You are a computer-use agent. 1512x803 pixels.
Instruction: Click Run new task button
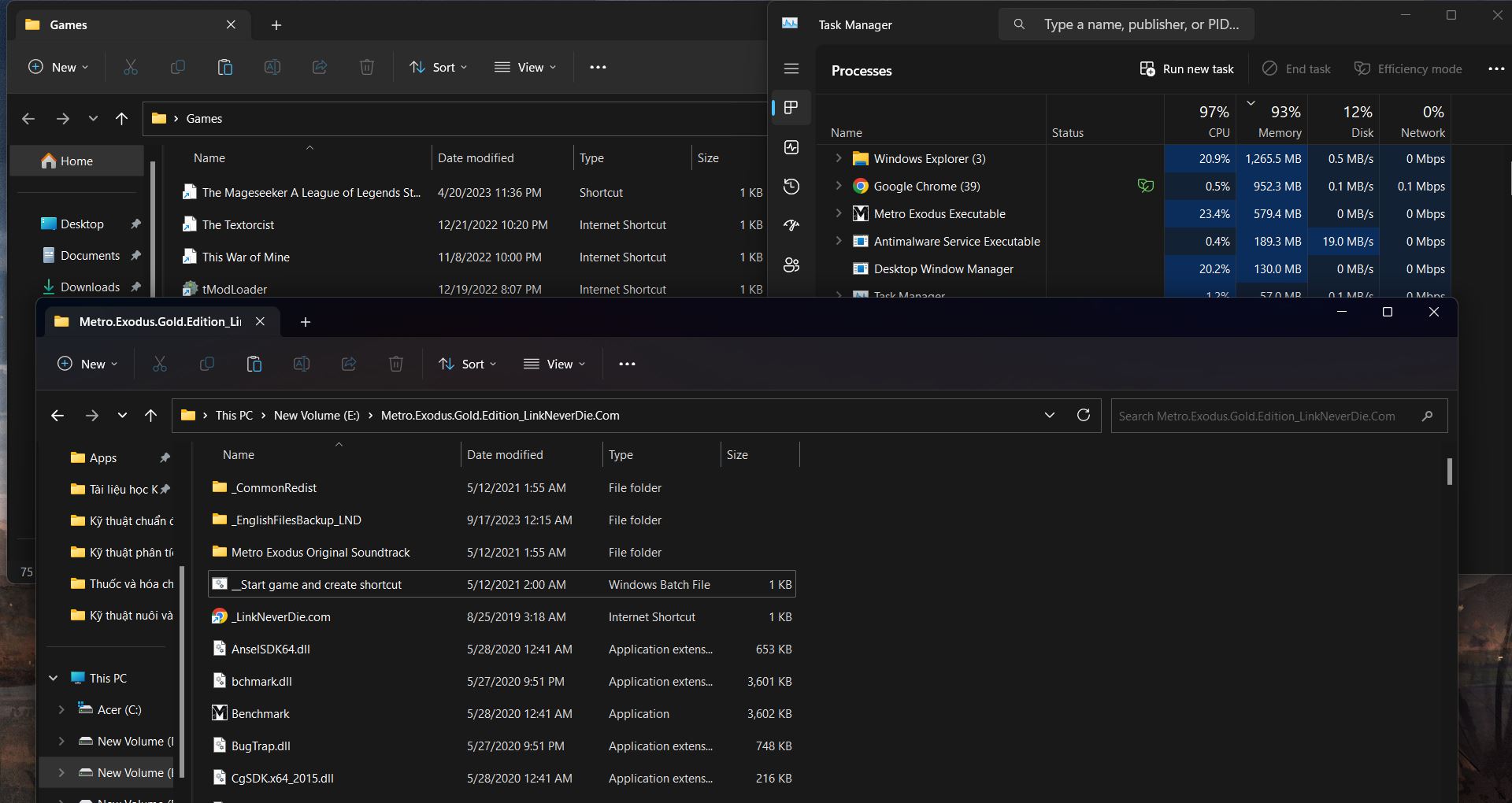(1187, 69)
